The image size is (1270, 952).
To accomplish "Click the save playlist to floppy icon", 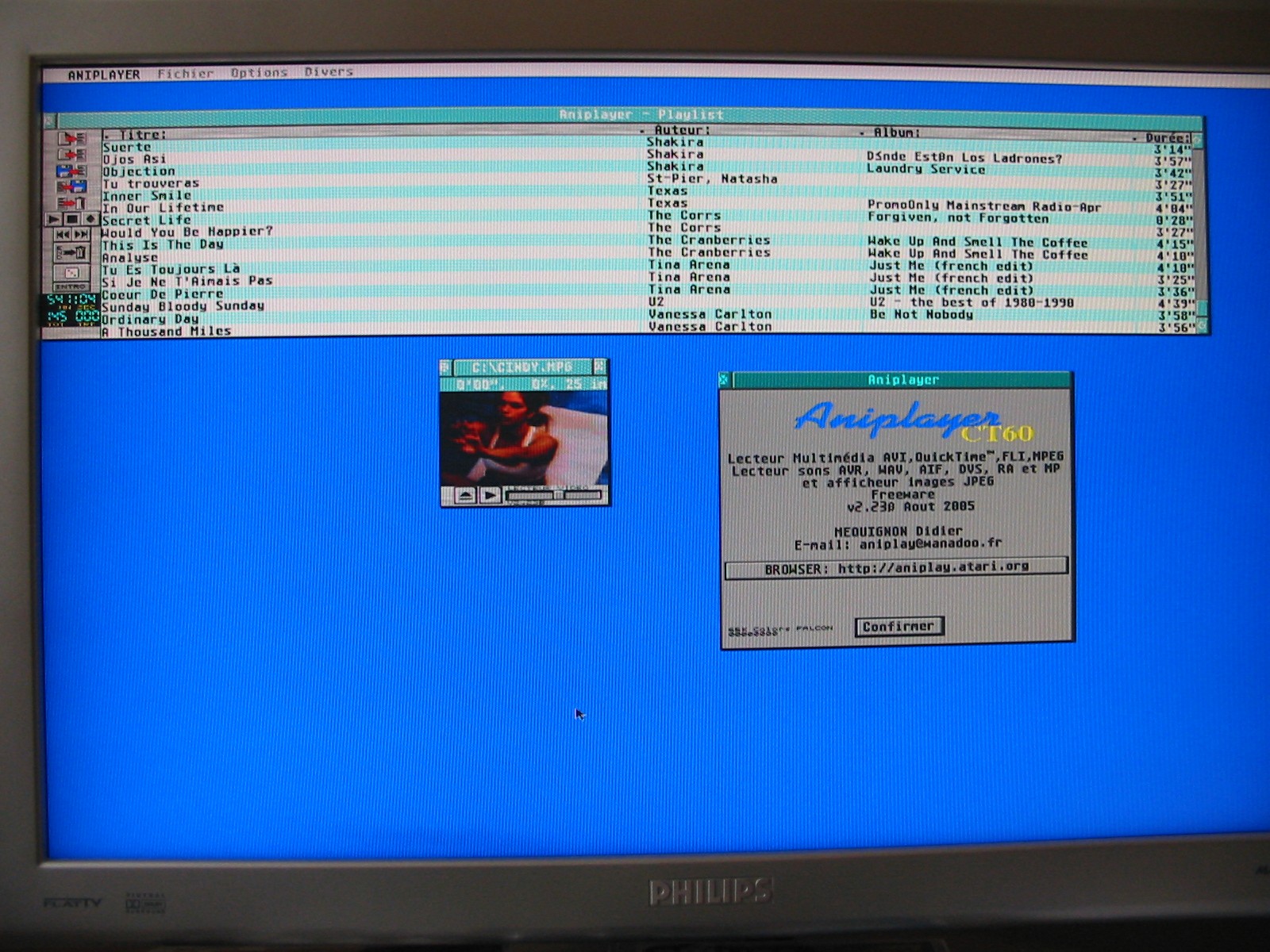I will (x=71, y=187).
